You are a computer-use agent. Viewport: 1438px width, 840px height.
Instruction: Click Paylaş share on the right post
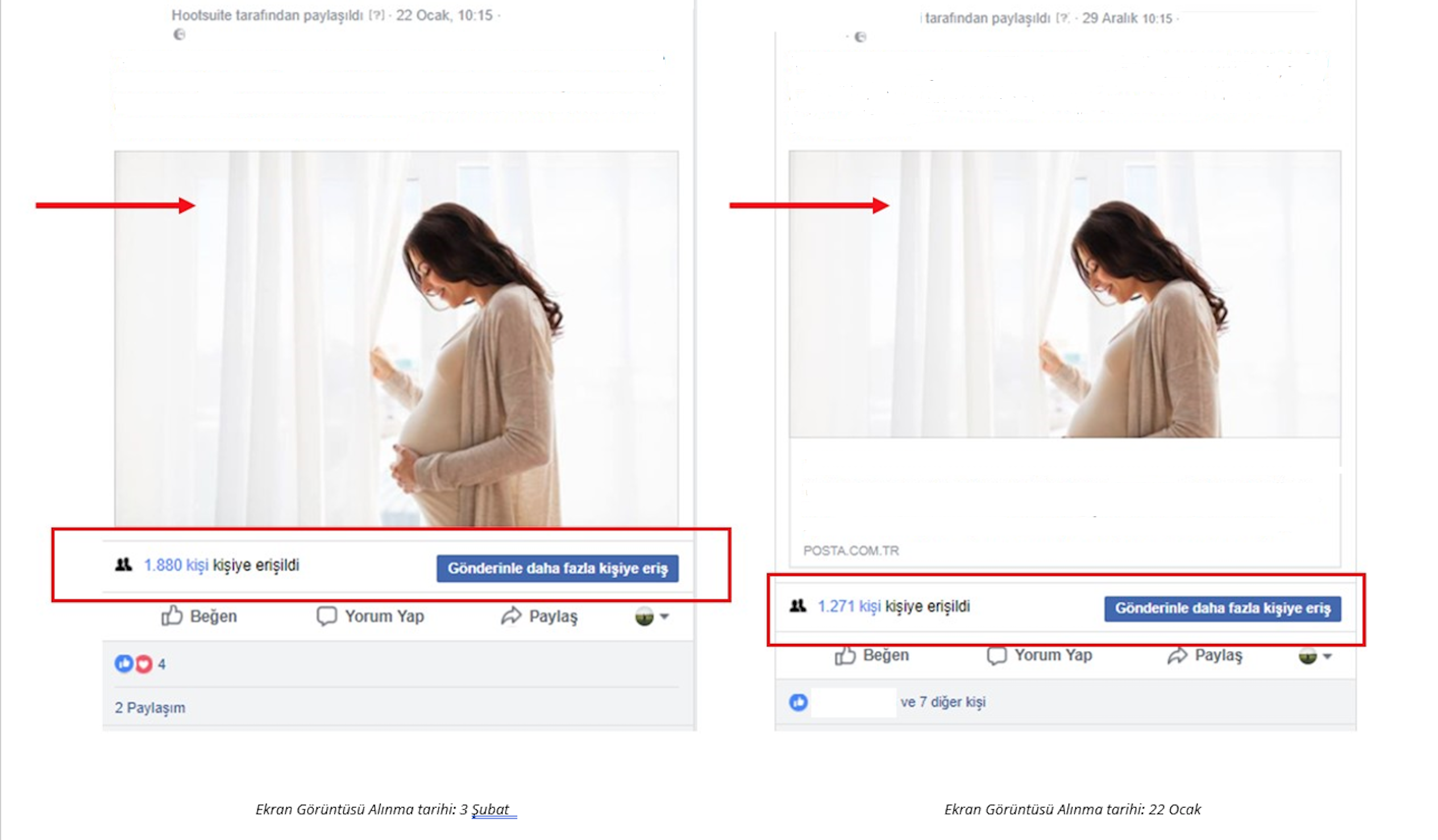click(1204, 655)
